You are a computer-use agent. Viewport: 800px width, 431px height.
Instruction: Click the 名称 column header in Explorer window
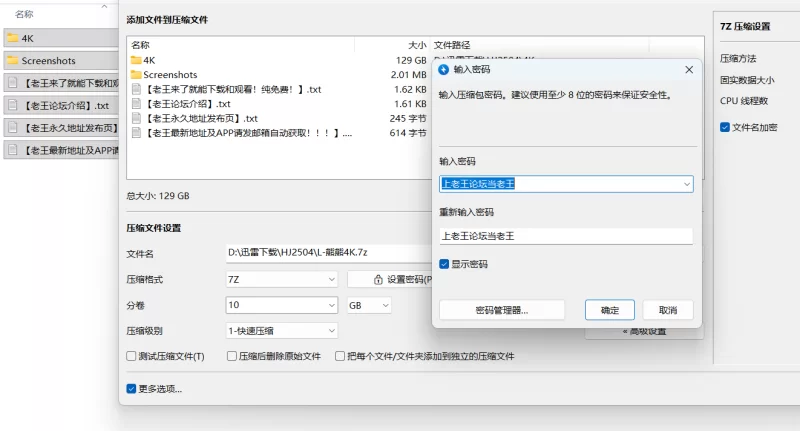point(24,14)
